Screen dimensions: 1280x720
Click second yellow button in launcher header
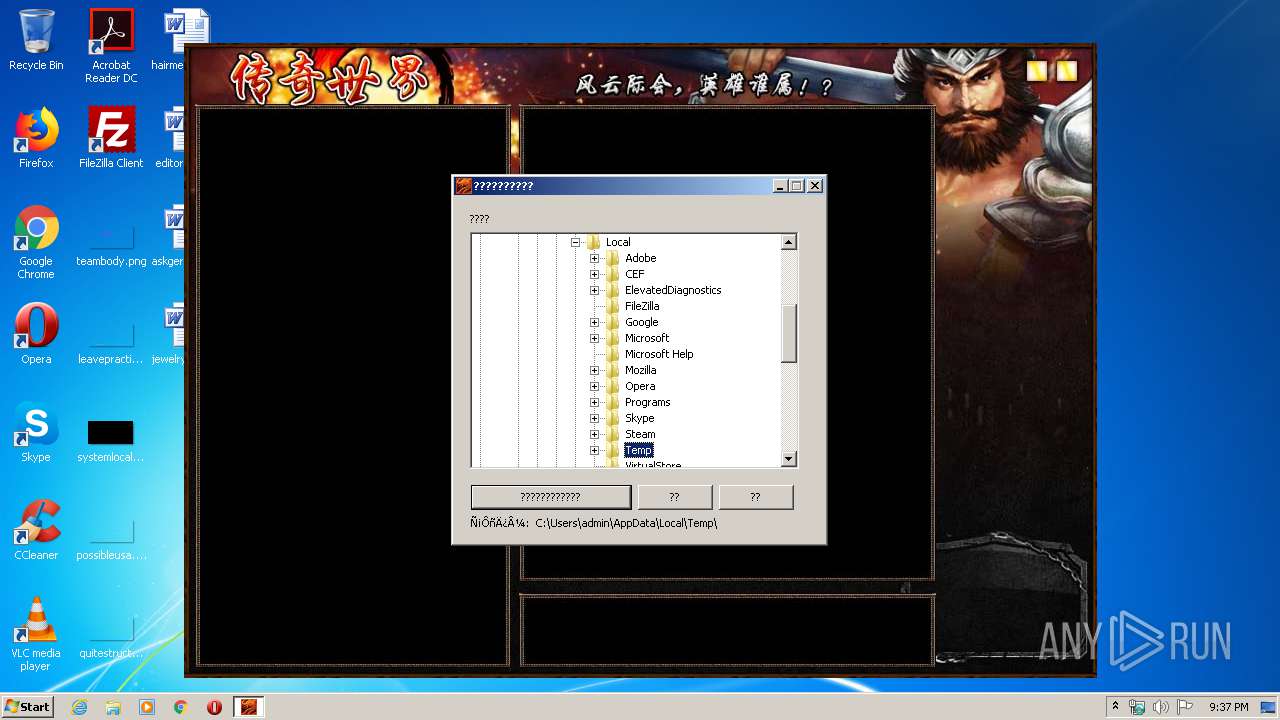pos(1067,71)
